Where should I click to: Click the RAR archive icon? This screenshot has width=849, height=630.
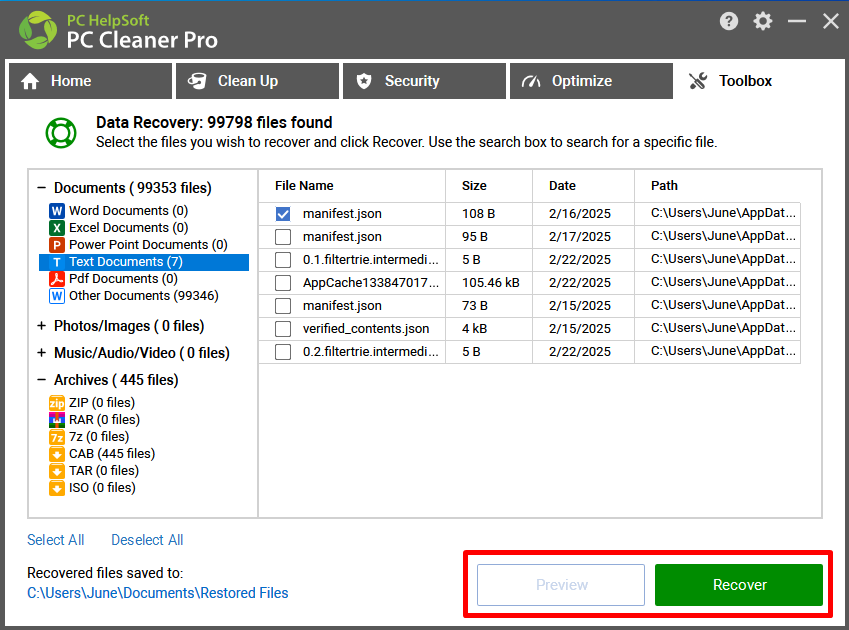pyautogui.click(x=57, y=419)
